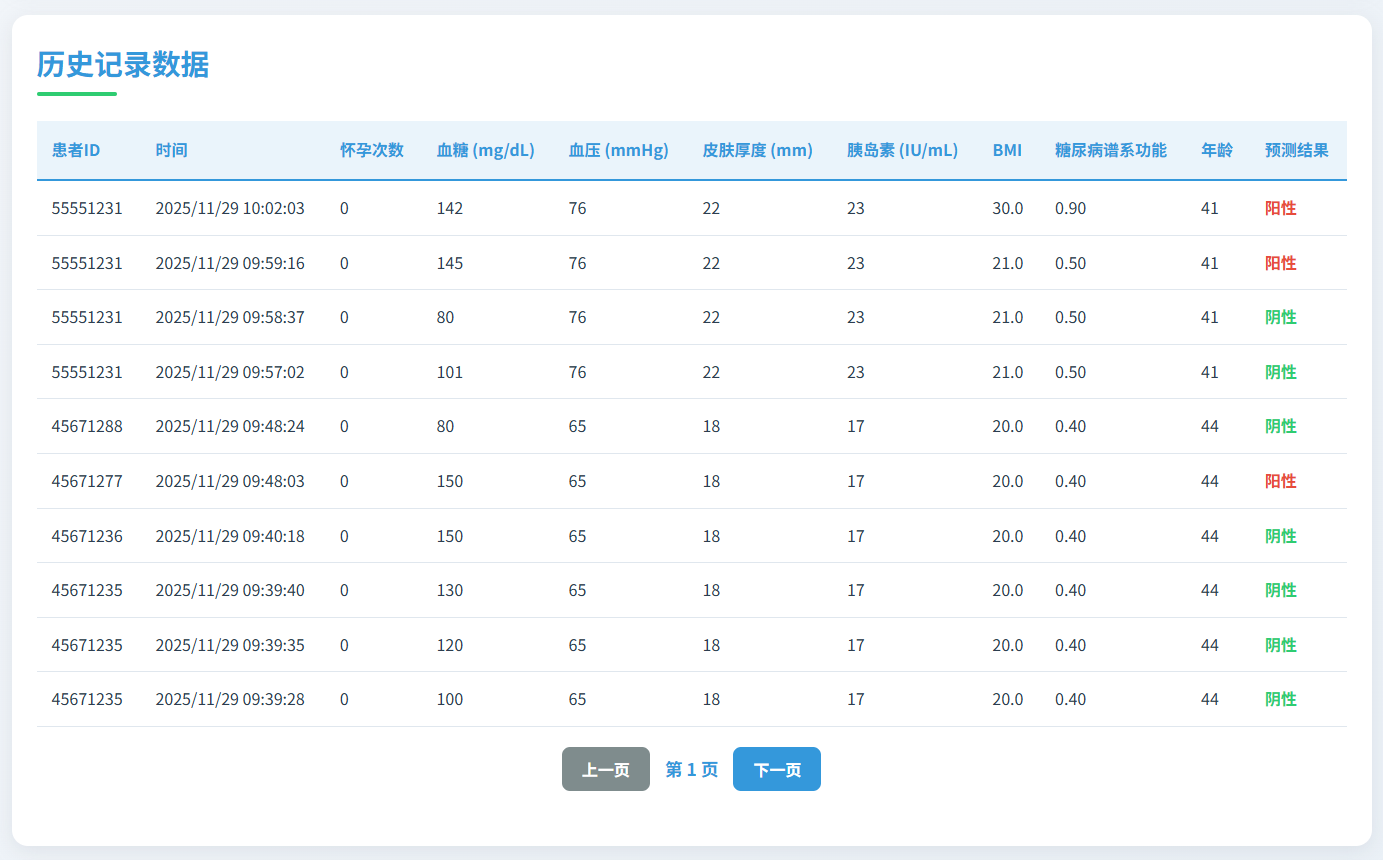Click the 糖尿病谱系功能 column header
Image resolution: width=1383 pixels, height=860 pixels.
(1110, 150)
